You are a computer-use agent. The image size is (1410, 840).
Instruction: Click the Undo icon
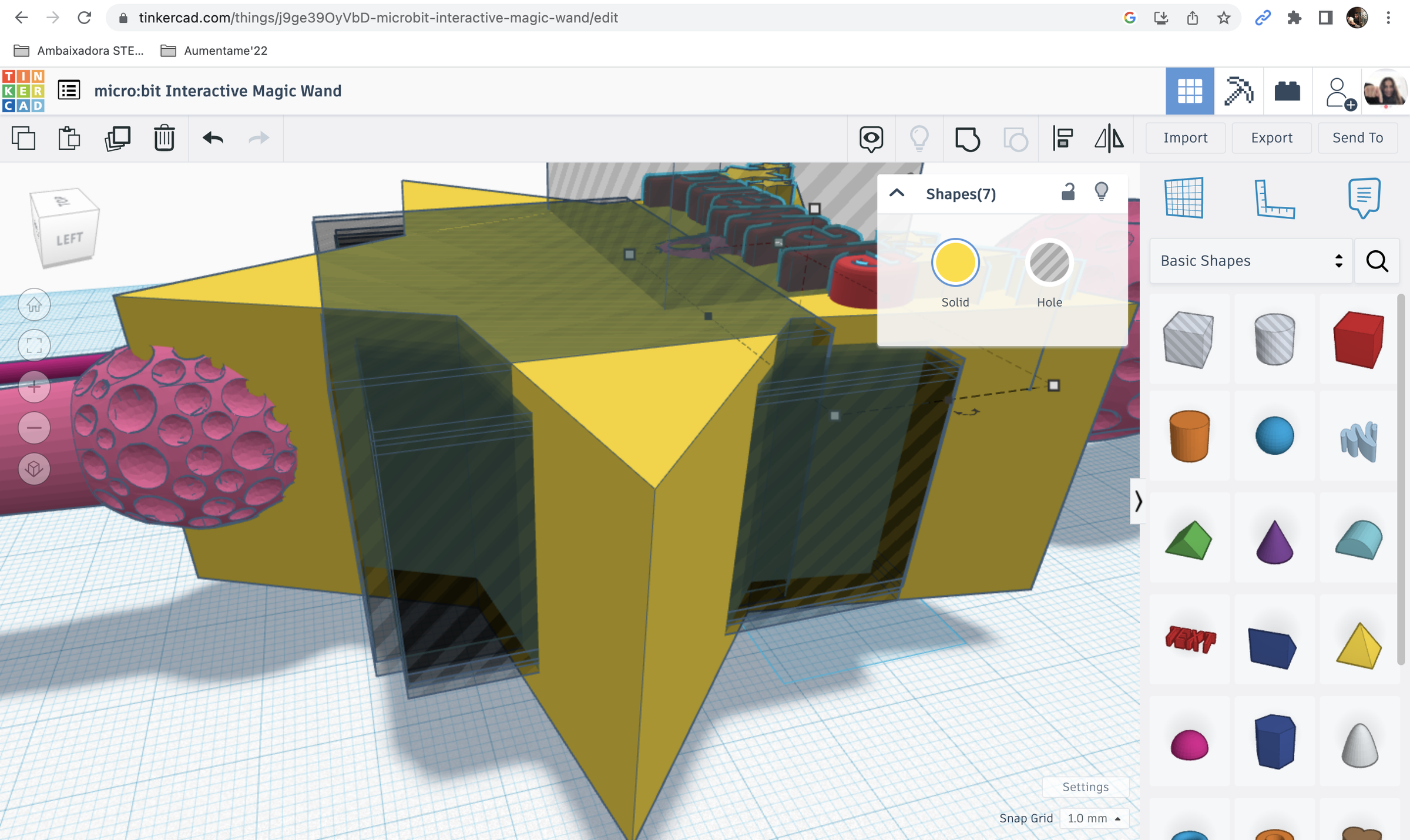tap(212, 137)
